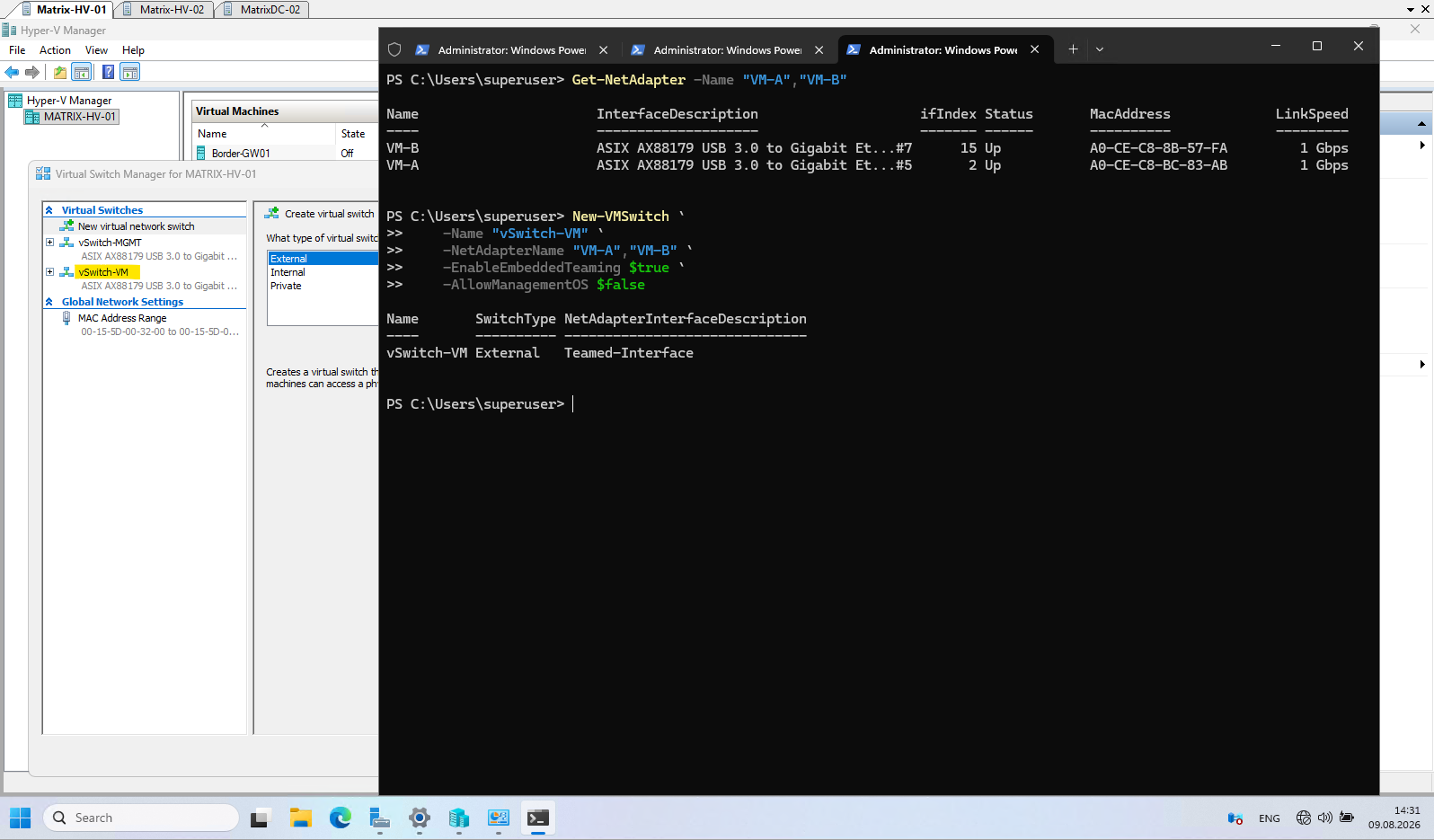Sort virtual machines by State column
The width and height of the screenshot is (1434, 840).
click(357, 134)
